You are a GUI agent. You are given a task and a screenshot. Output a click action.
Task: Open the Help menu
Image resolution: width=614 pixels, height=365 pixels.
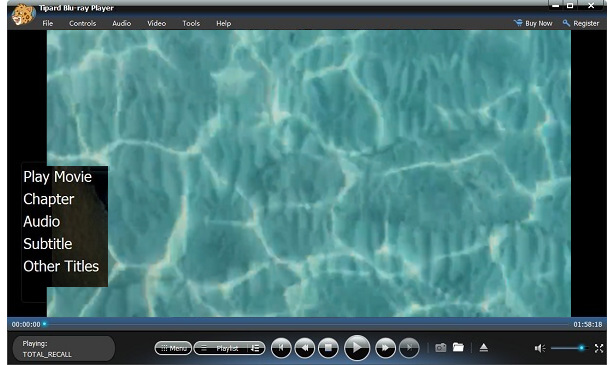[x=224, y=23]
